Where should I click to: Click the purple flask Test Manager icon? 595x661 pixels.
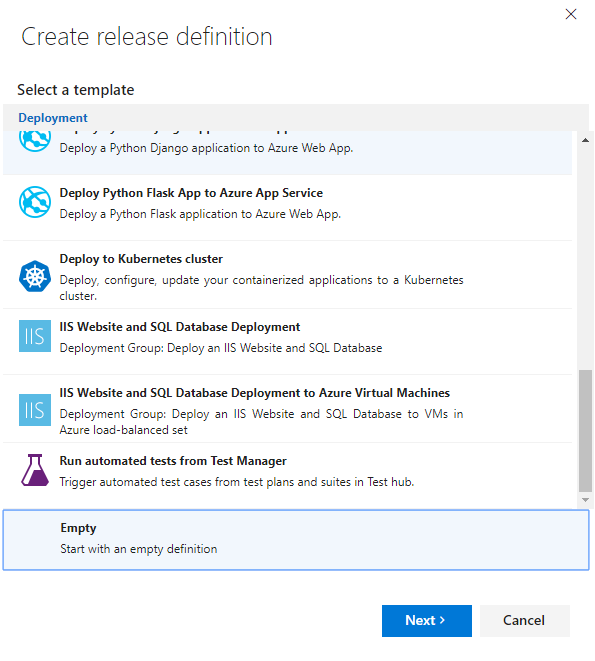35,470
